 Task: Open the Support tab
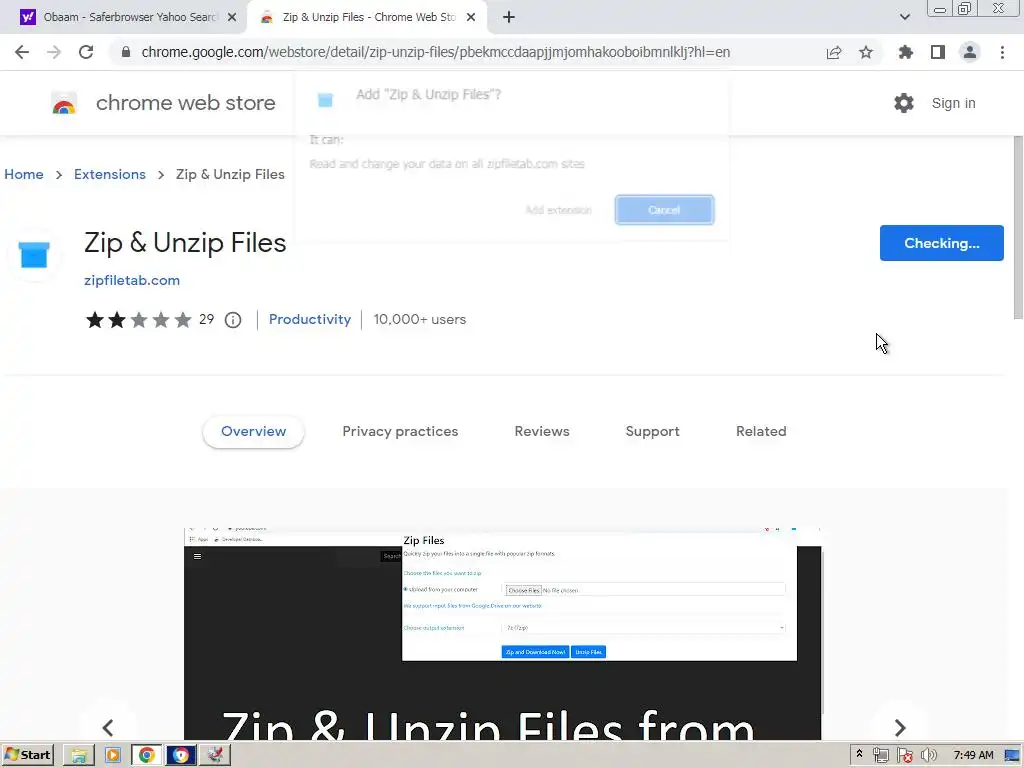pos(652,432)
